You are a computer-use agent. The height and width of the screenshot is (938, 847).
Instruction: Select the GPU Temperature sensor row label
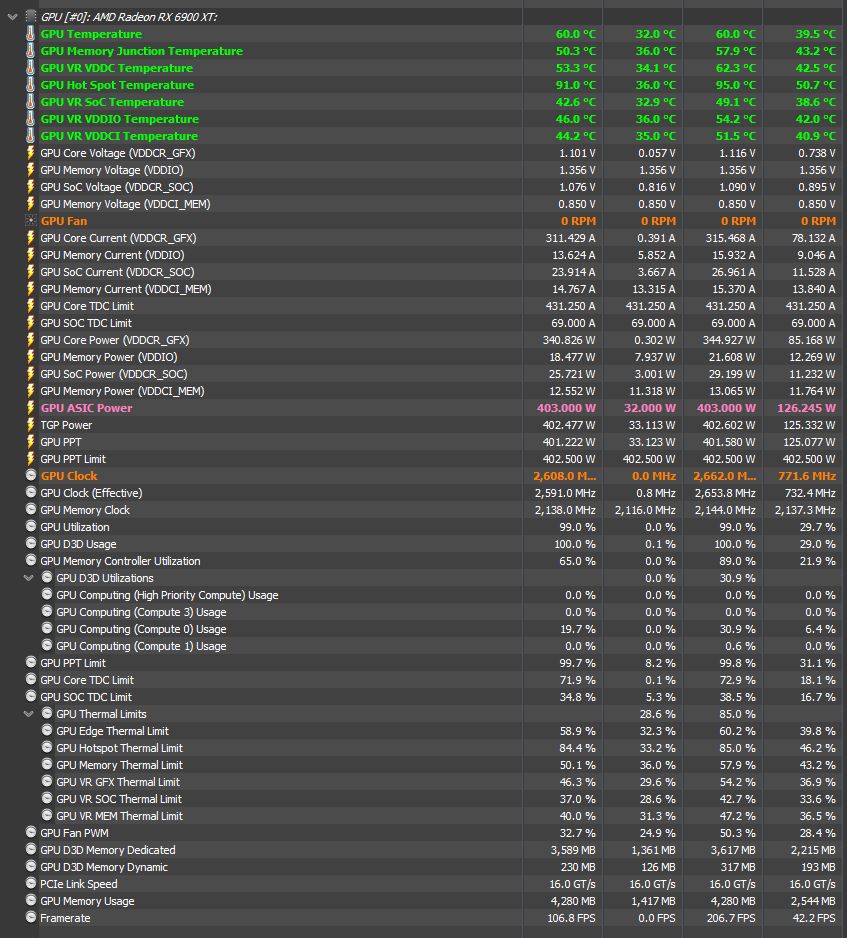pos(91,34)
